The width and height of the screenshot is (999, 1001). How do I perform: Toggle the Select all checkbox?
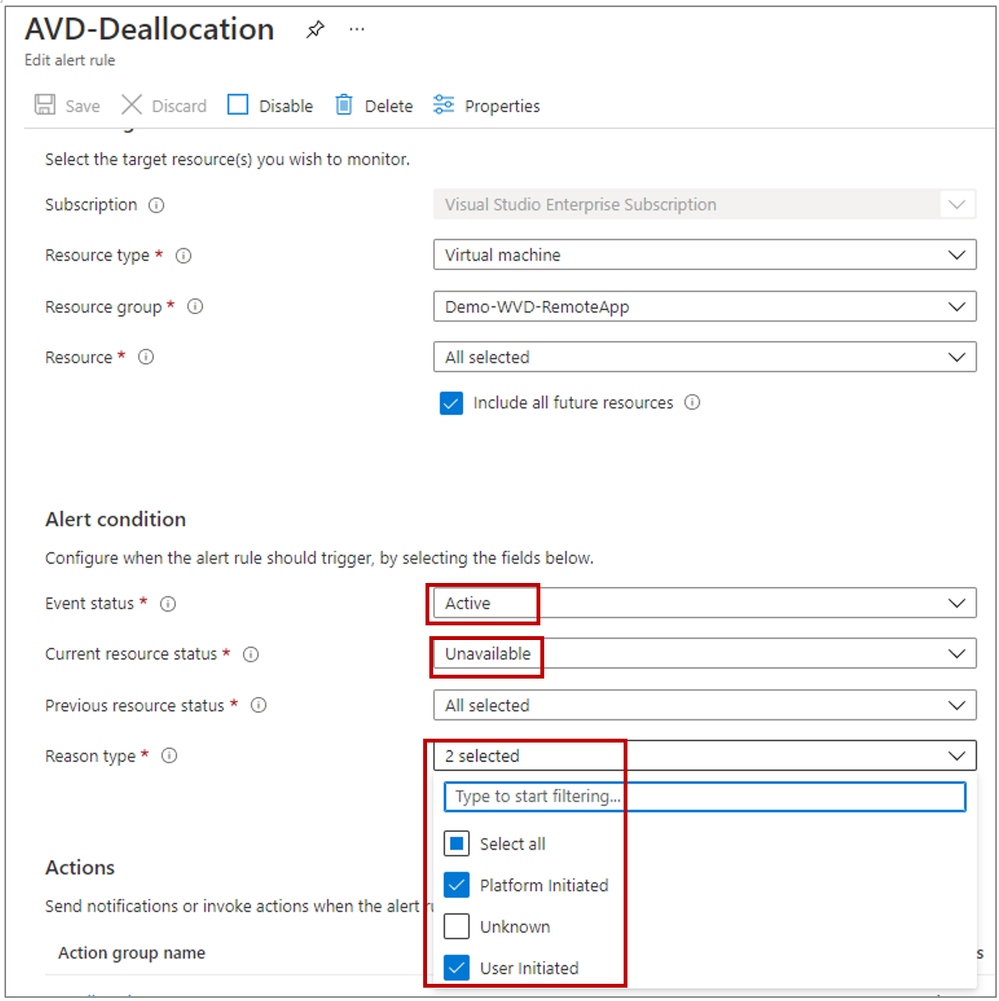pyautogui.click(x=456, y=843)
